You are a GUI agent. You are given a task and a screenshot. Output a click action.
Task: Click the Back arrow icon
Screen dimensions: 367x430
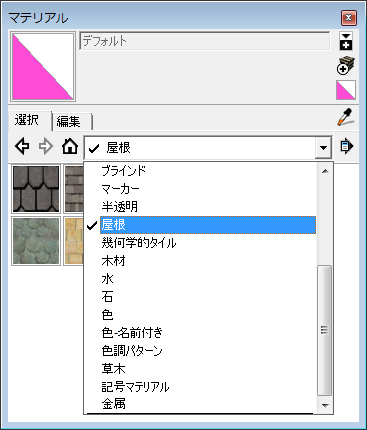[x=22, y=146]
